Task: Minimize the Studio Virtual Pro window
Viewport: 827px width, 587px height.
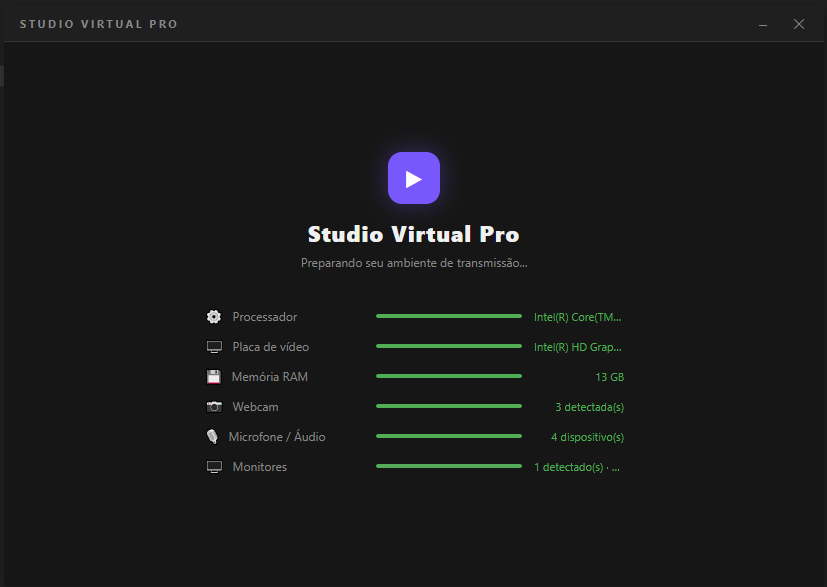Action: click(x=763, y=24)
